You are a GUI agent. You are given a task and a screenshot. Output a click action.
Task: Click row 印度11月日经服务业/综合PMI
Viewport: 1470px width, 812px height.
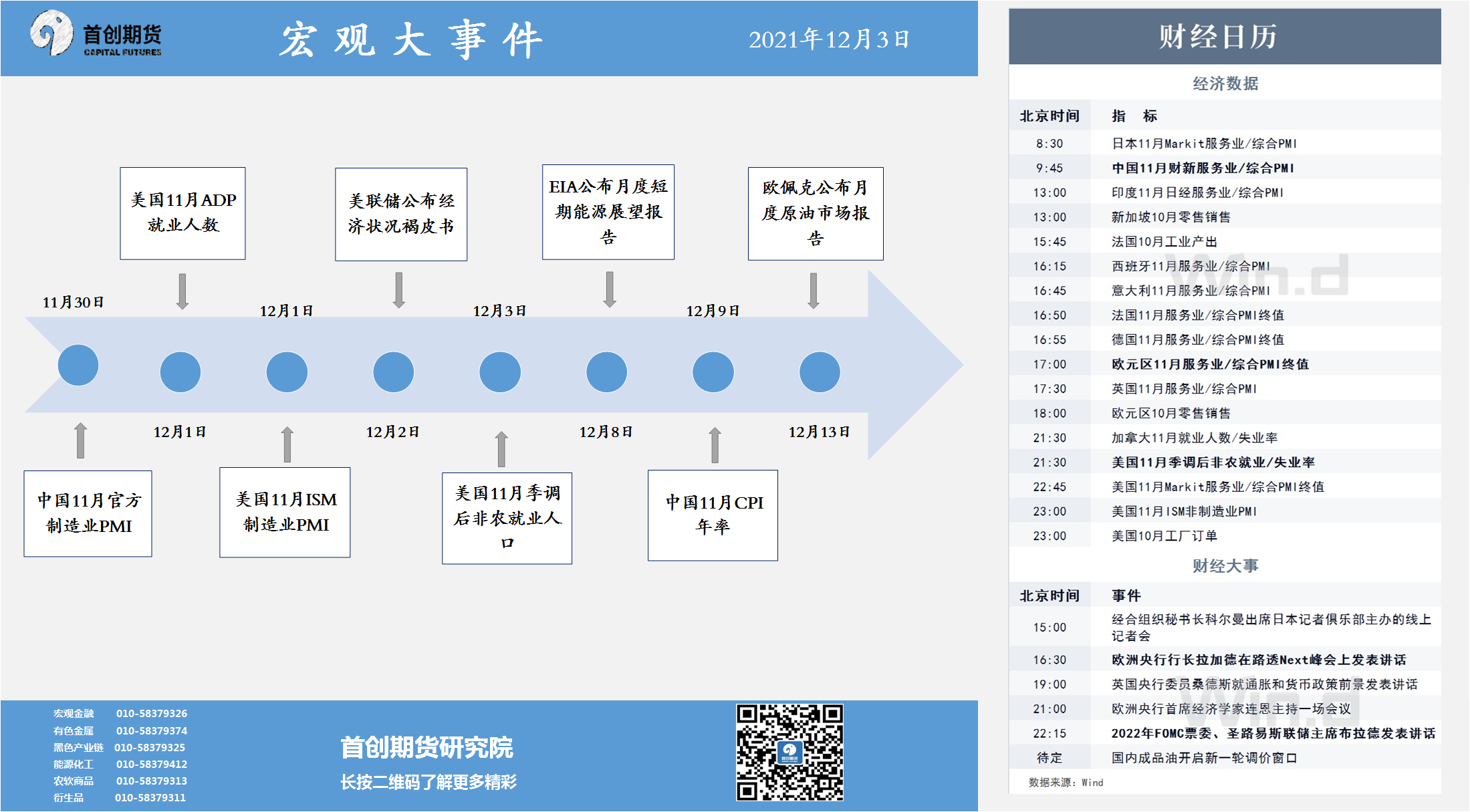[1225, 192]
